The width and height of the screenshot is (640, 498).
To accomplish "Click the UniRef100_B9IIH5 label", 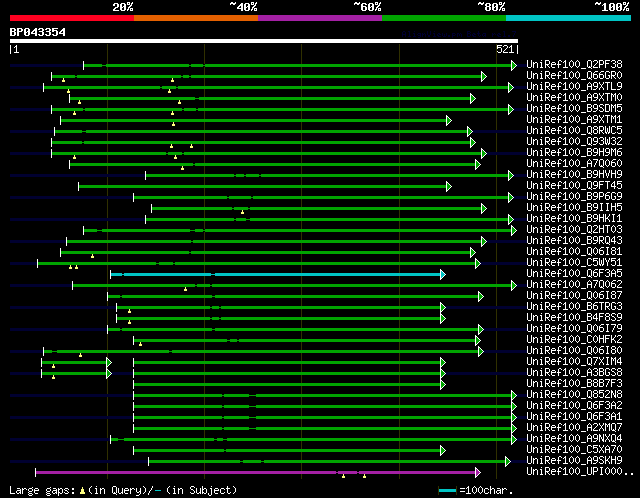I will (574, 208).
